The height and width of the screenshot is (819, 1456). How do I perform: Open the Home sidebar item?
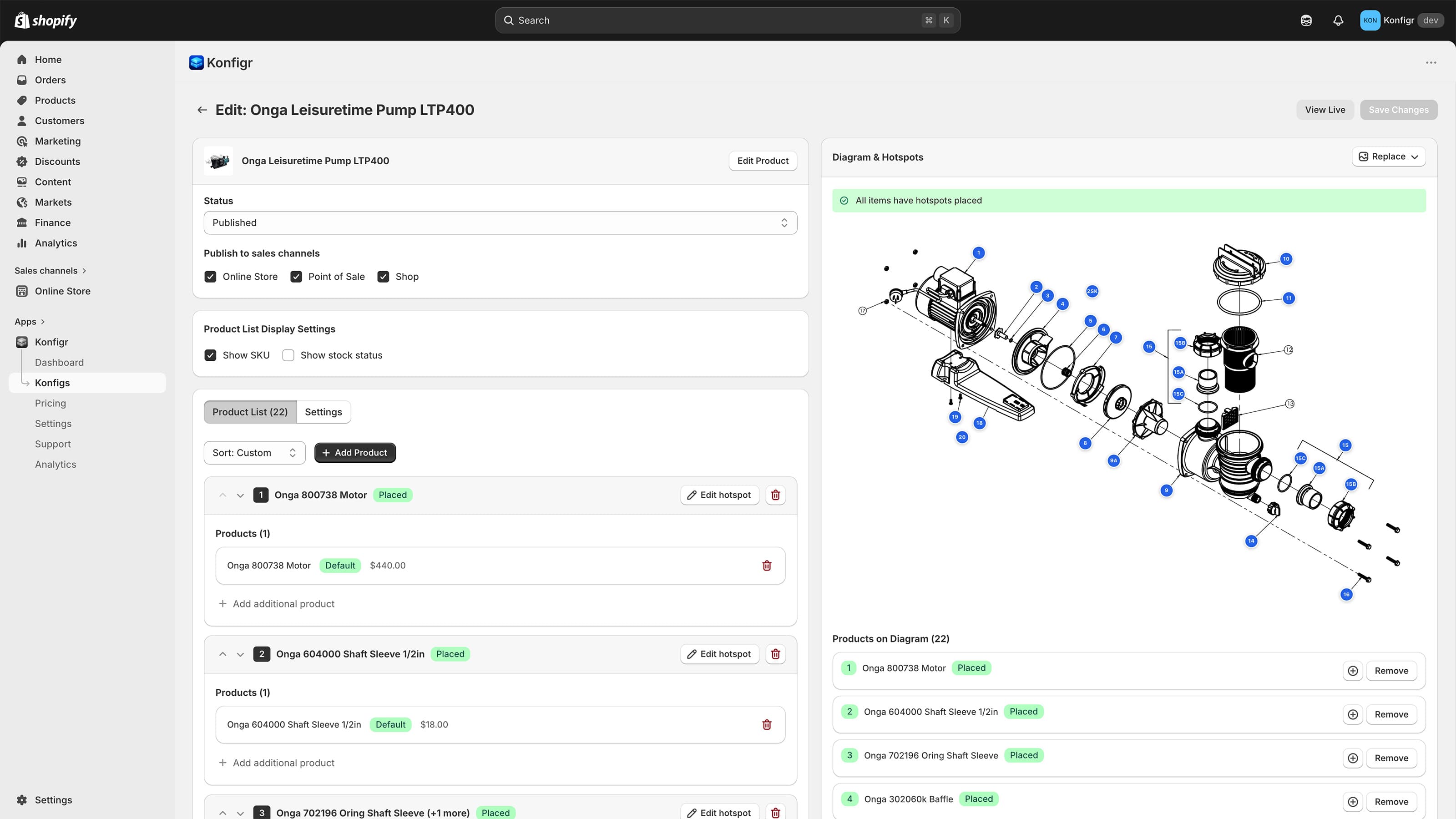point(48,59)
